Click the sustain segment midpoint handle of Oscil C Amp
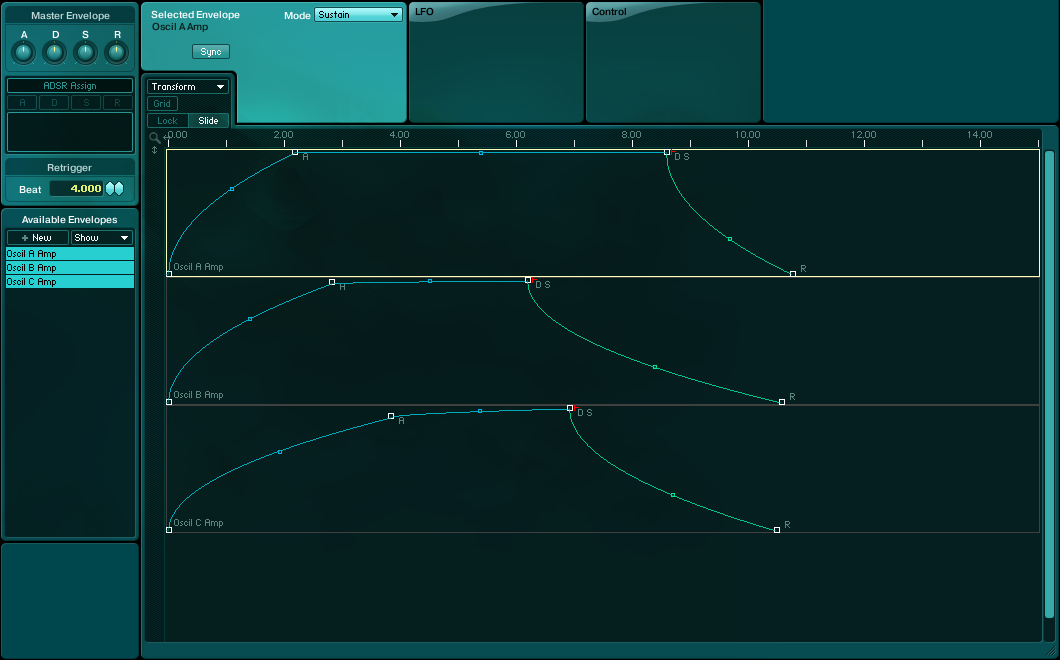This screenshot has width=1060, height=660. coord(480,410)
